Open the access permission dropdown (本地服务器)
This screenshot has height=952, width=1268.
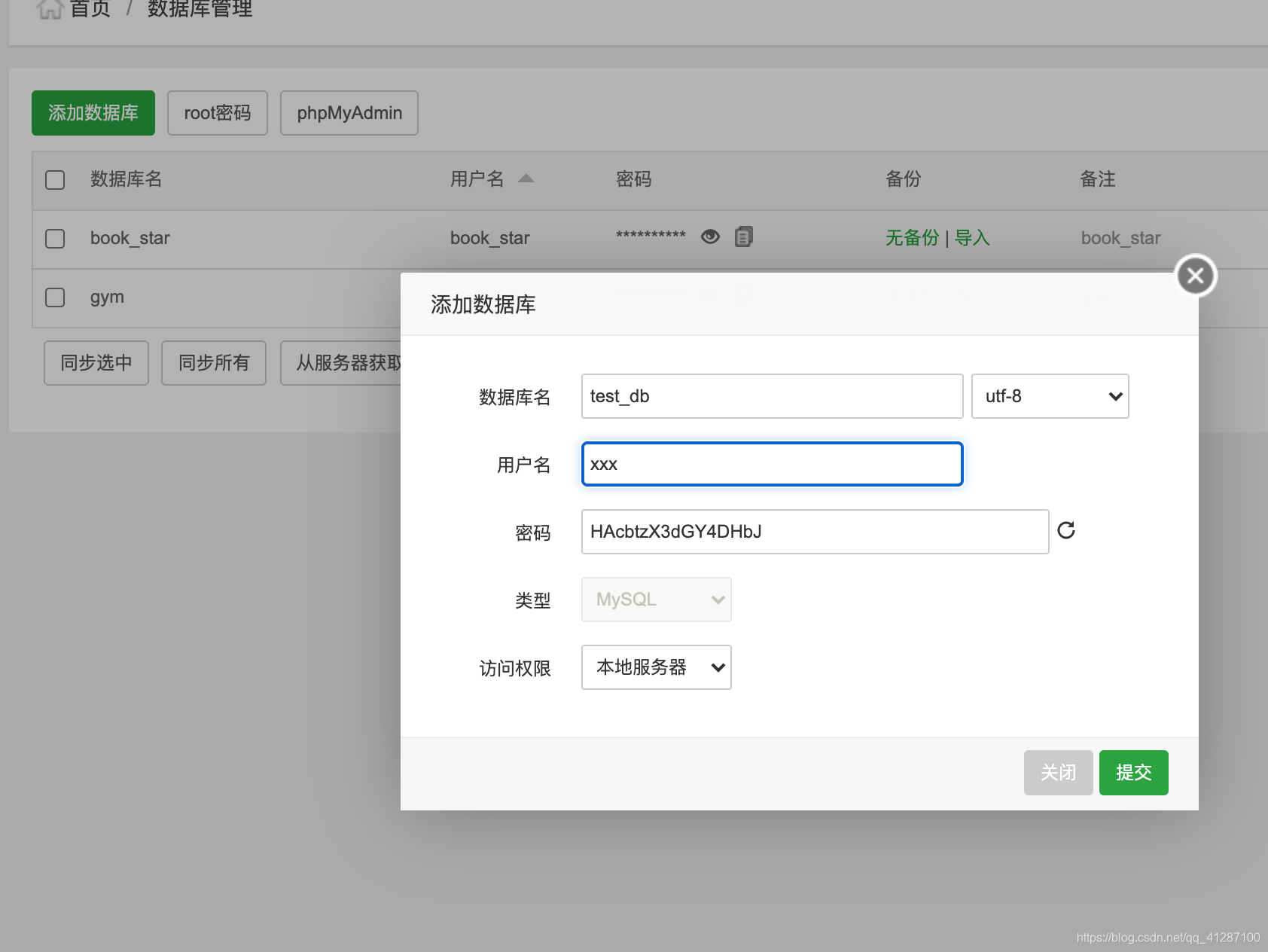[x=657, y=667]
